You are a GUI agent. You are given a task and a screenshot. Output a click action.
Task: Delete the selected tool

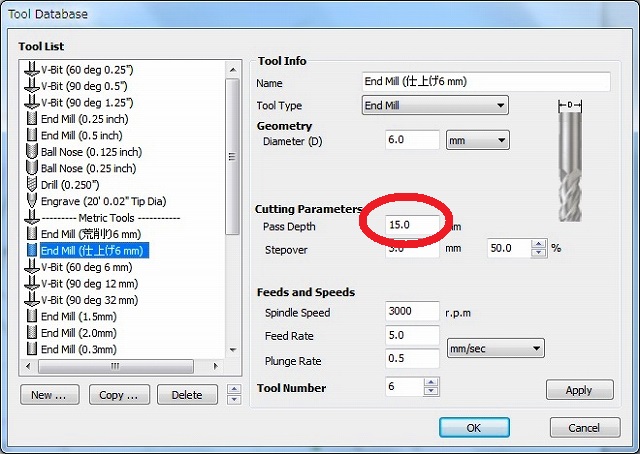186,395
